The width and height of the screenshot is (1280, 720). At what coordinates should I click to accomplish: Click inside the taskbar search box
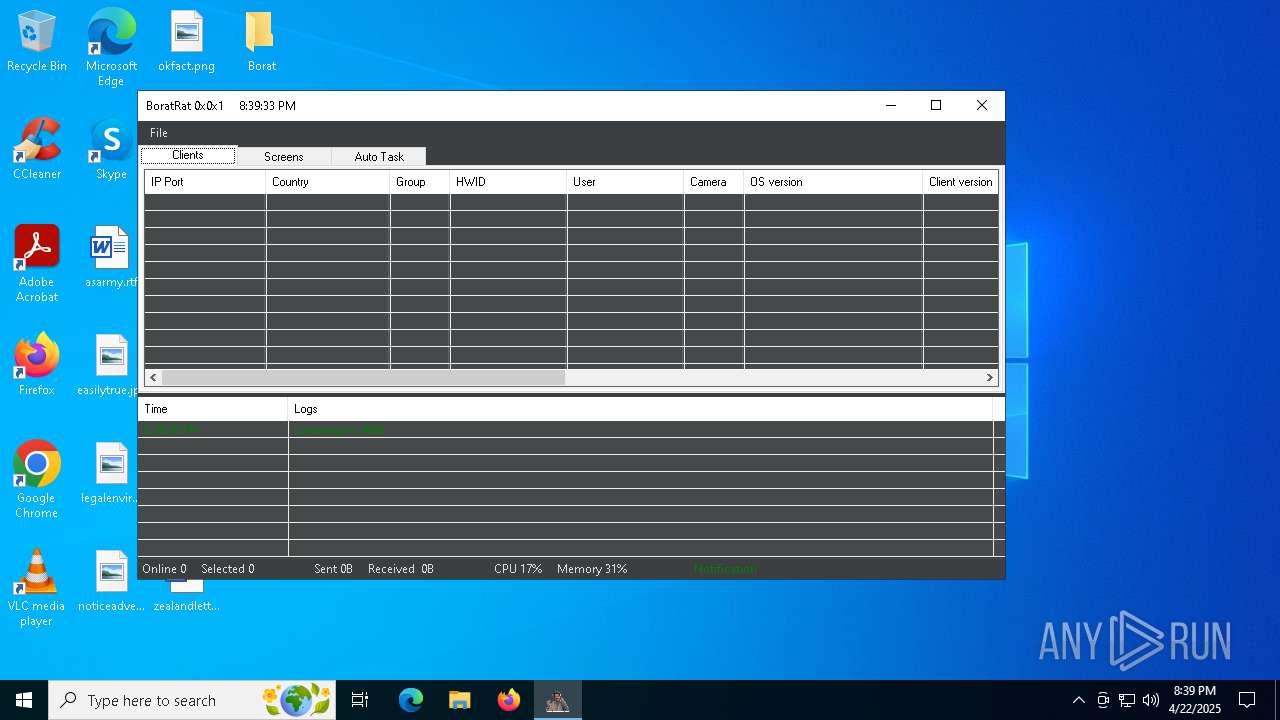(x=192, y=700)
